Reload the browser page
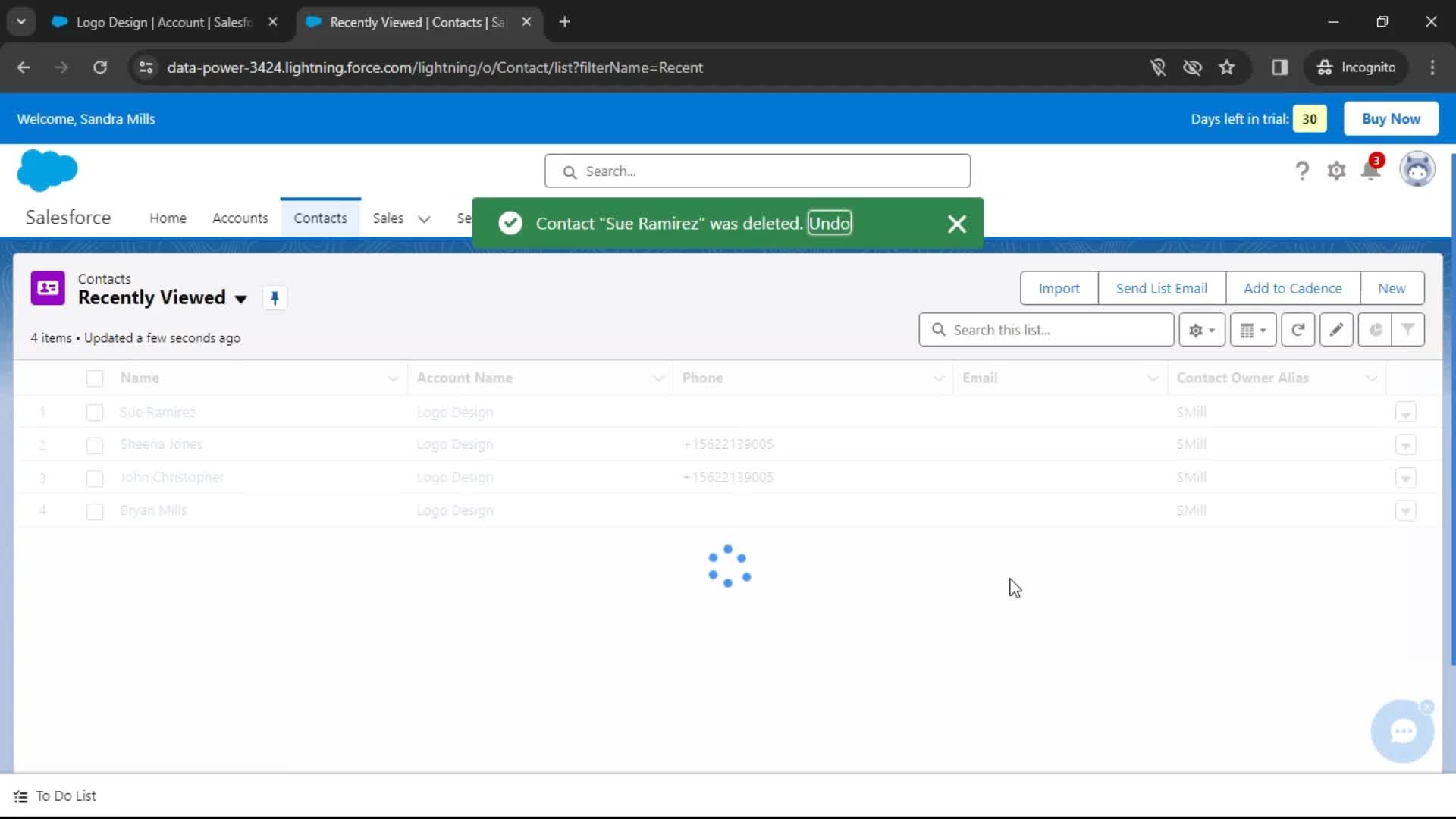 [100, 67]
